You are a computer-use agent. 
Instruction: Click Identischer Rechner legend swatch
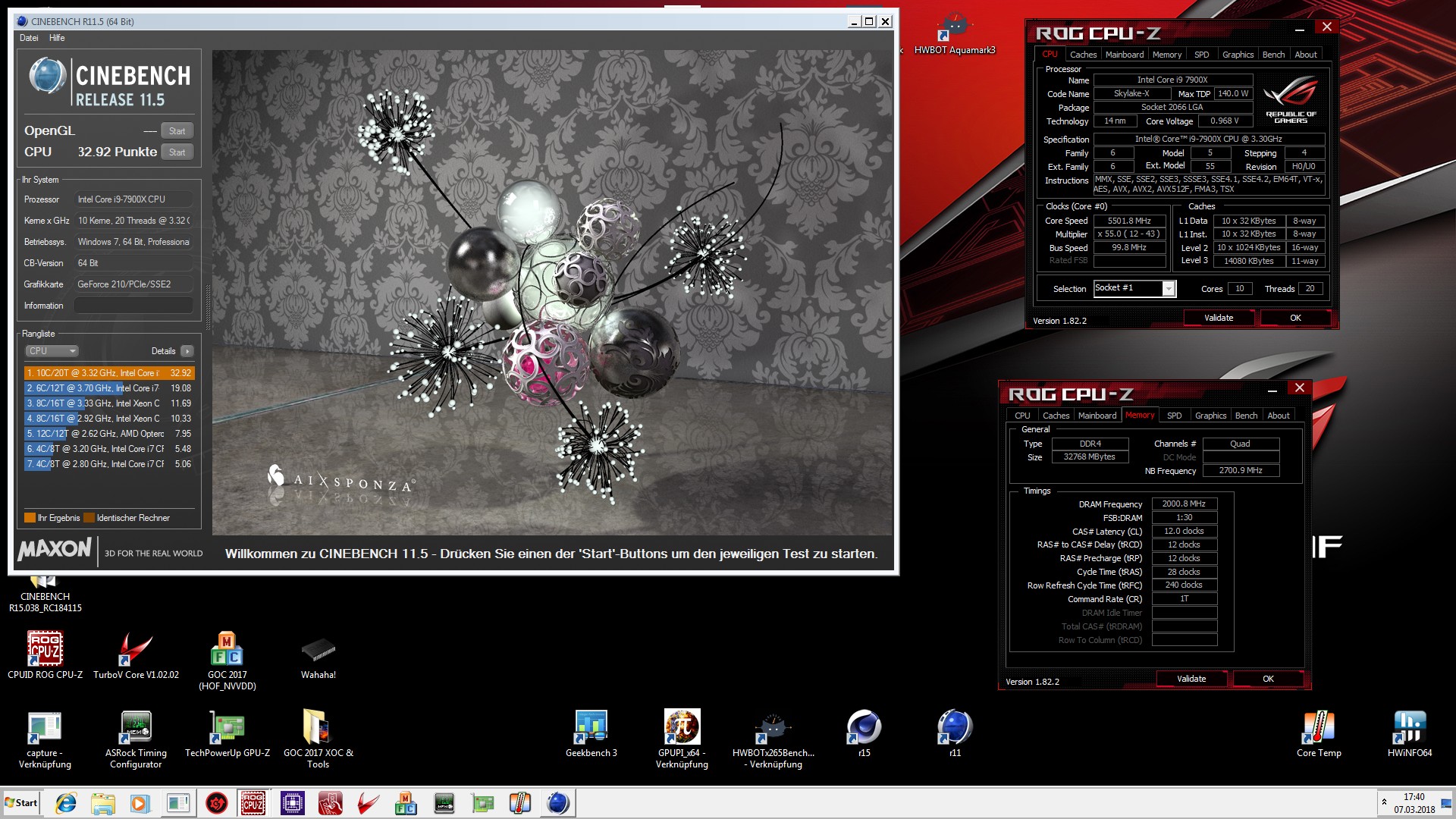point(89,518)
